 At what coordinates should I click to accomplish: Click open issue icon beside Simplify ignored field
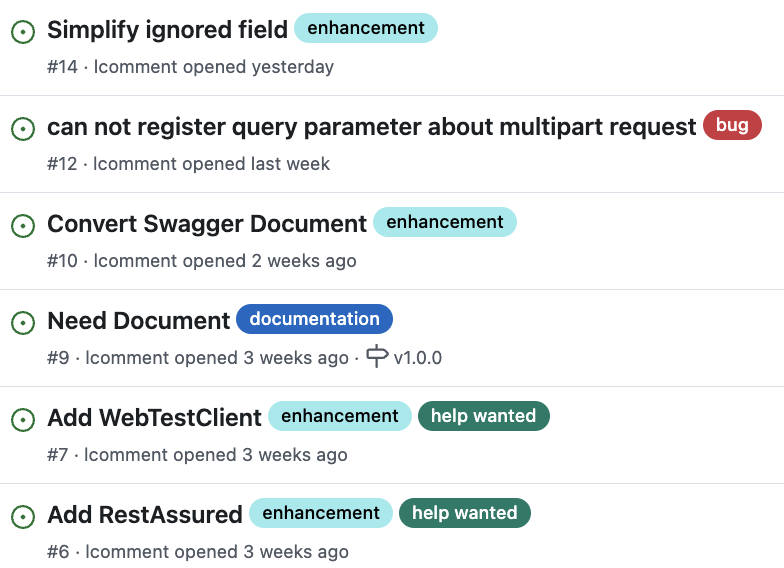pyautogui.click(x=23, y=32)
